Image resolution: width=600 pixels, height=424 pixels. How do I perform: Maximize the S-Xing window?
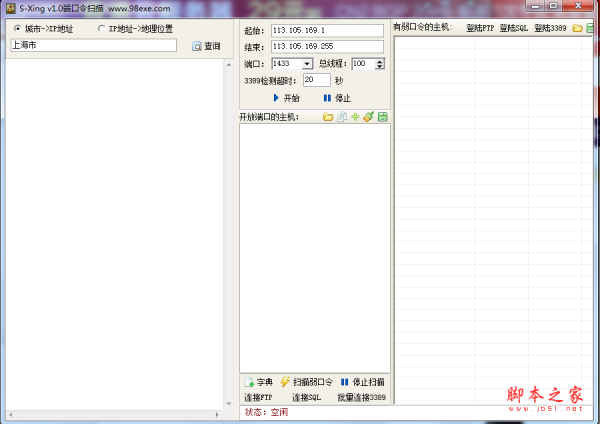(x=553, y=6)
